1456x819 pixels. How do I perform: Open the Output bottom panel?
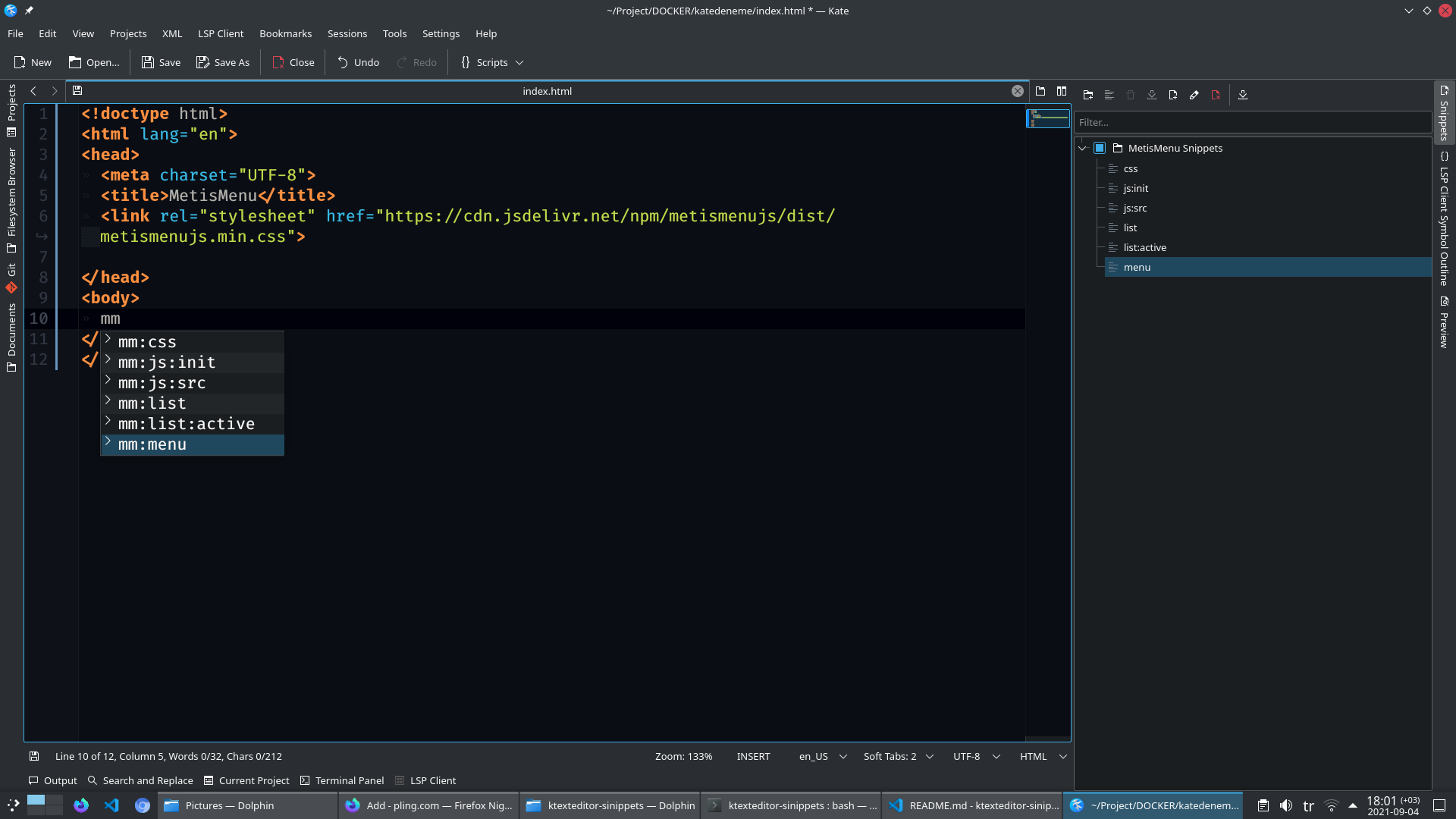click(52, 780)
